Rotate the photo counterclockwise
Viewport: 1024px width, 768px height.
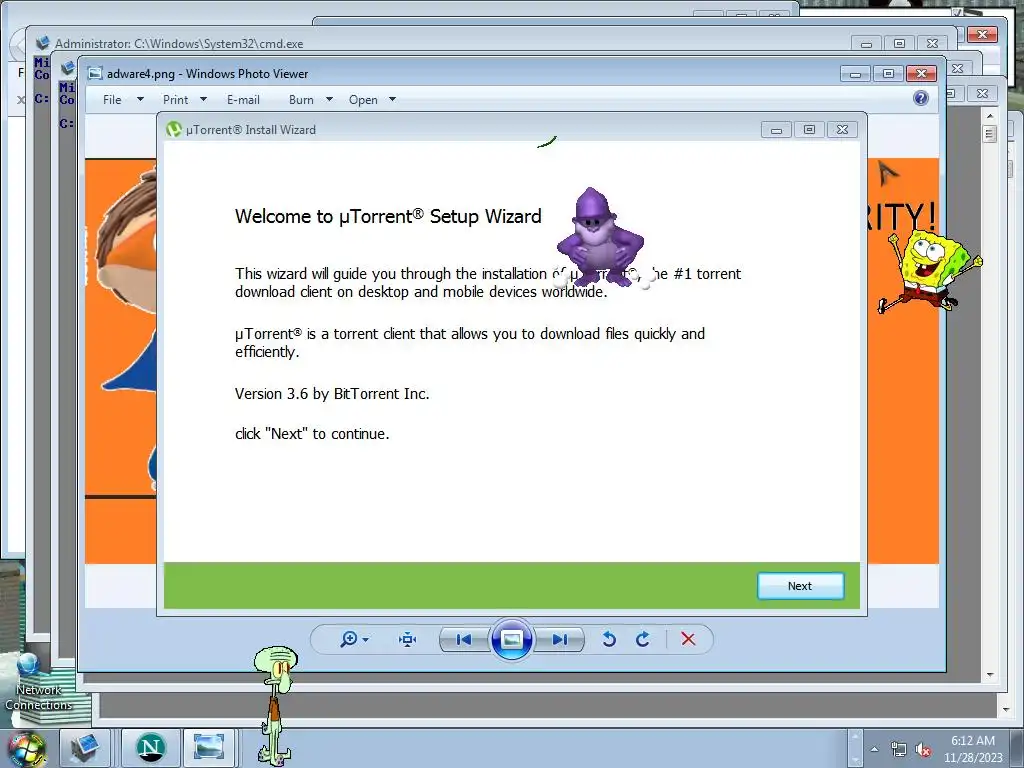click(609, 639)
